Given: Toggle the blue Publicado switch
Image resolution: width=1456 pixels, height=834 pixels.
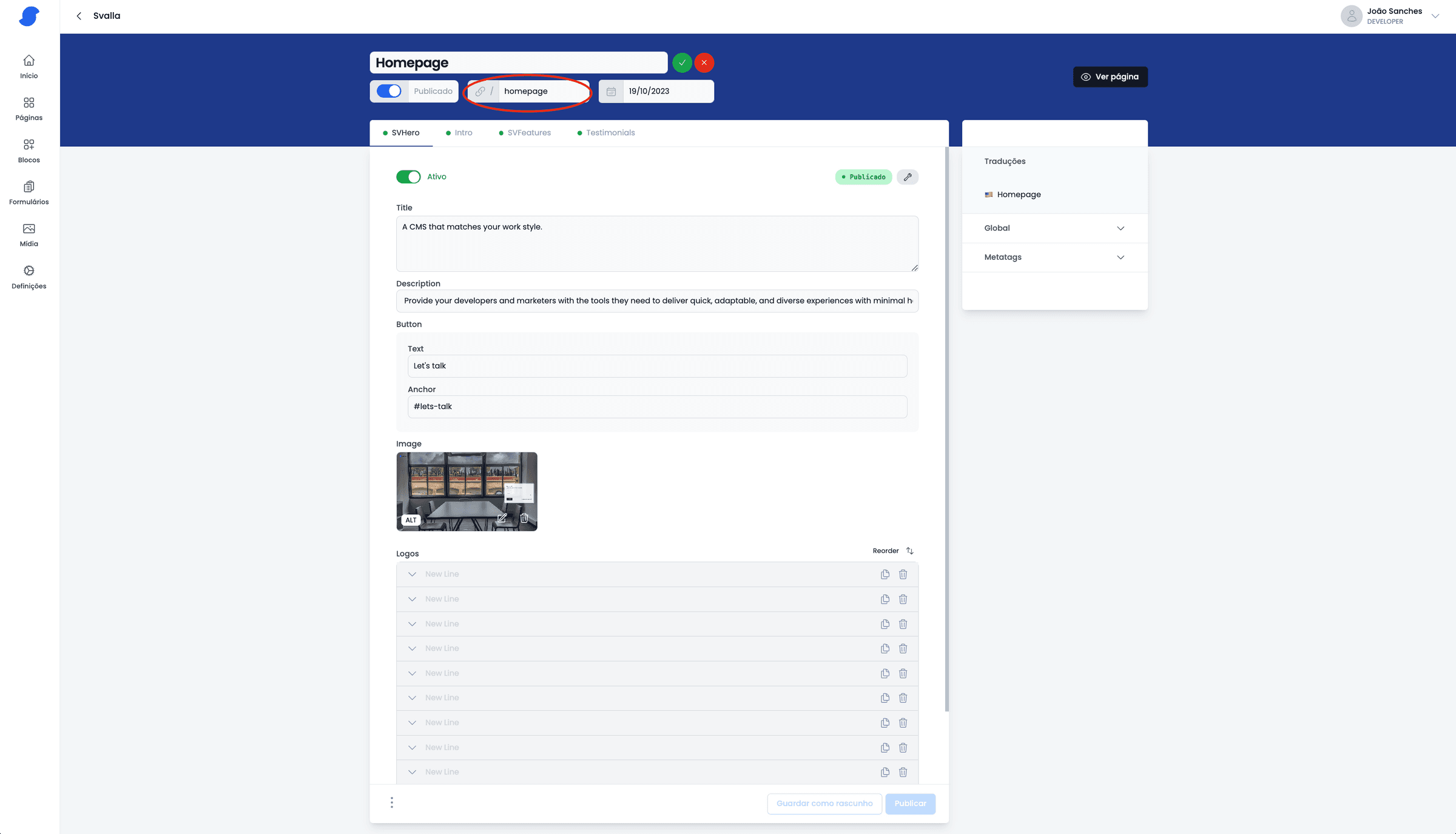Looking at the screenshot, I should (x=389, y=91).
